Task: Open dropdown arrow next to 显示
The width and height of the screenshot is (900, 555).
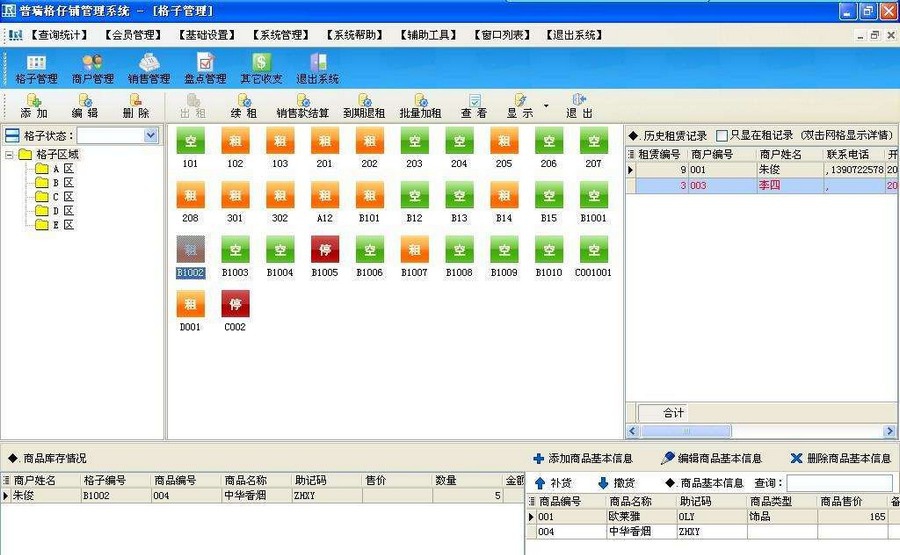Action: pos(546,105)
